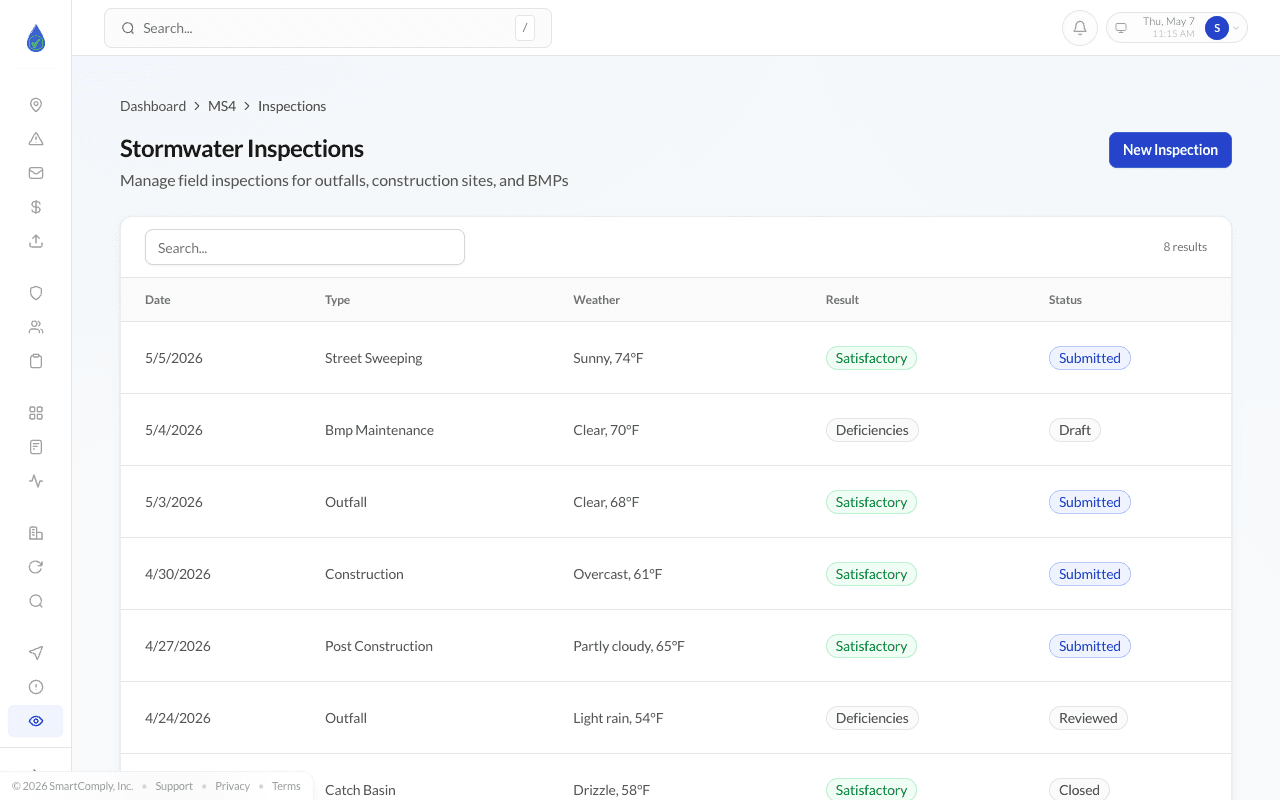Create a New Inspection
The width and height of the screenshot is (1280, 800).
[1170, 150]
